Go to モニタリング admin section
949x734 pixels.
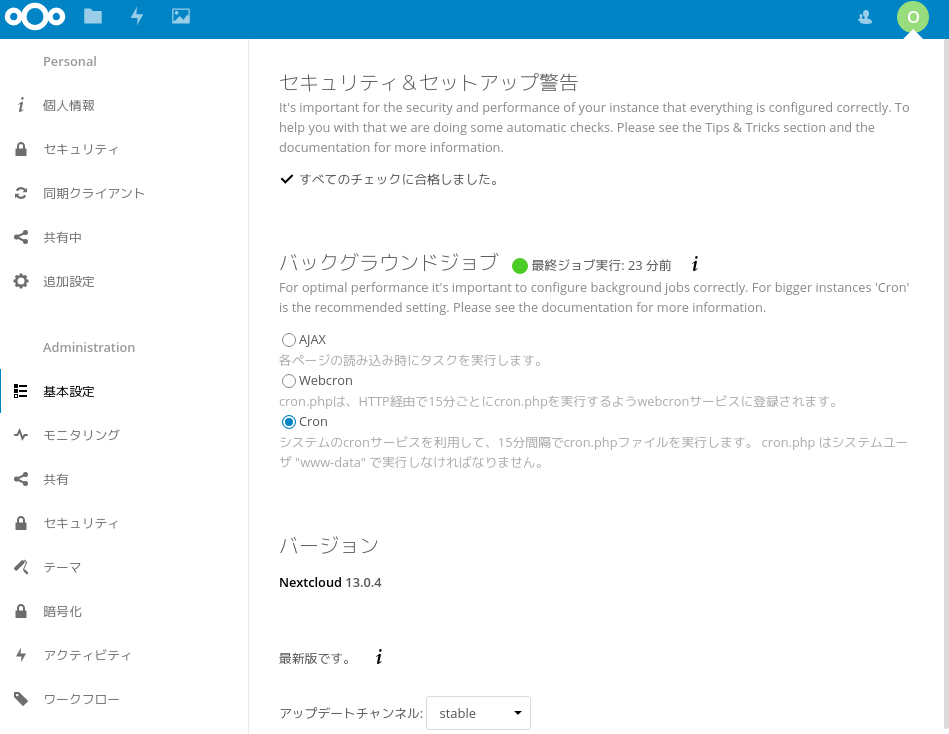tap(81, 435)
